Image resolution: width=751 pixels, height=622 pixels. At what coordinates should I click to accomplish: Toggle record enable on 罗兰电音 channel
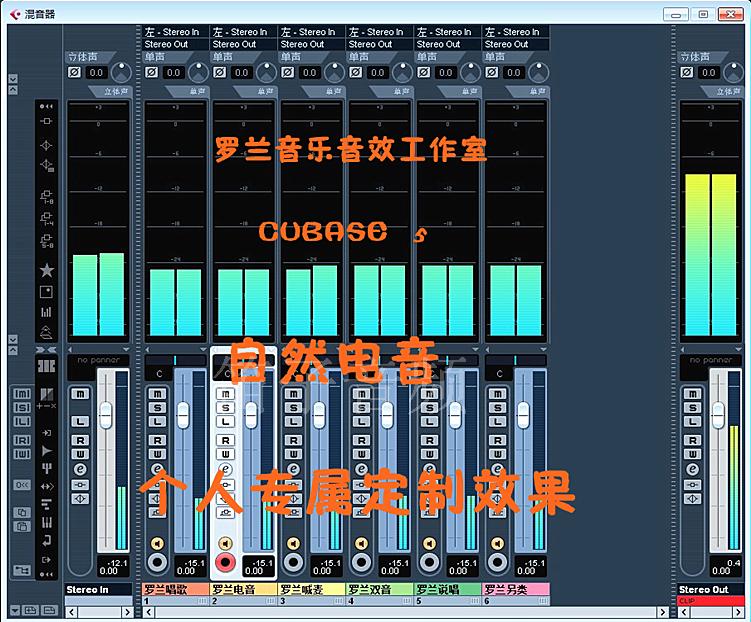(x=225, y=562)
